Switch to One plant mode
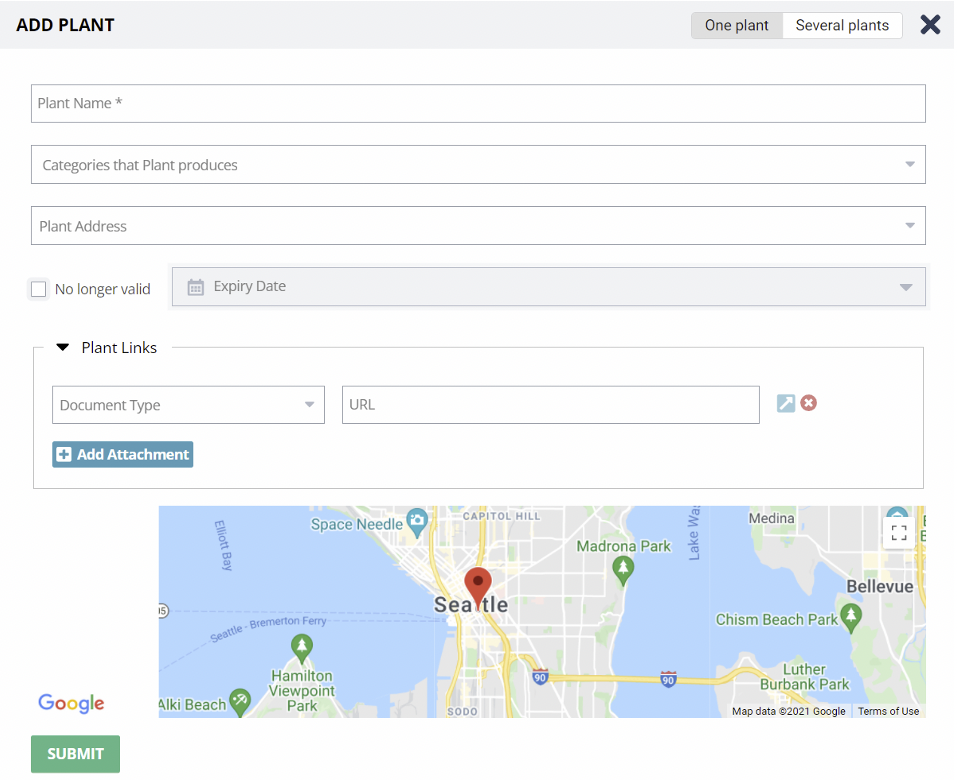 click(736, 25)
